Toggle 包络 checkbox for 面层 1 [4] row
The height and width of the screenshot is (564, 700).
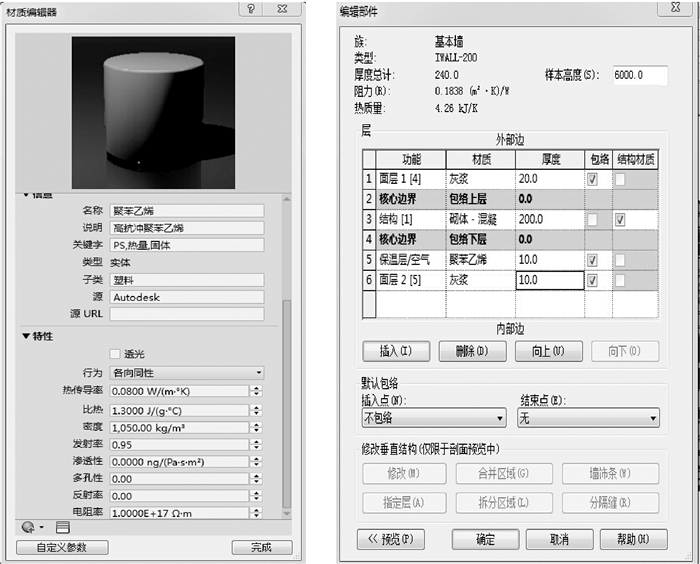(x=592, y=180)
